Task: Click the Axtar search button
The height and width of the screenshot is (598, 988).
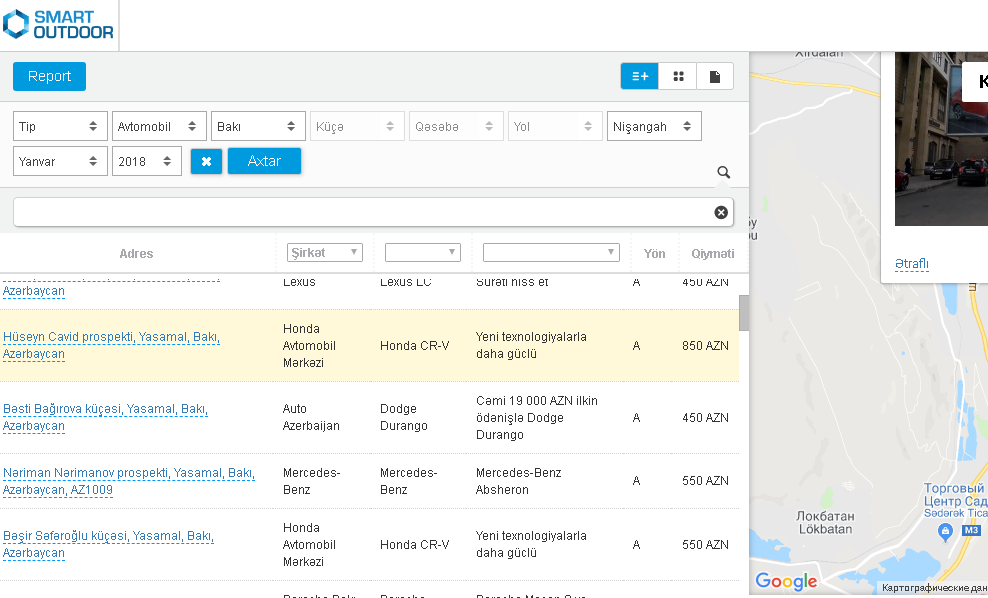Action: click(264, 161)
